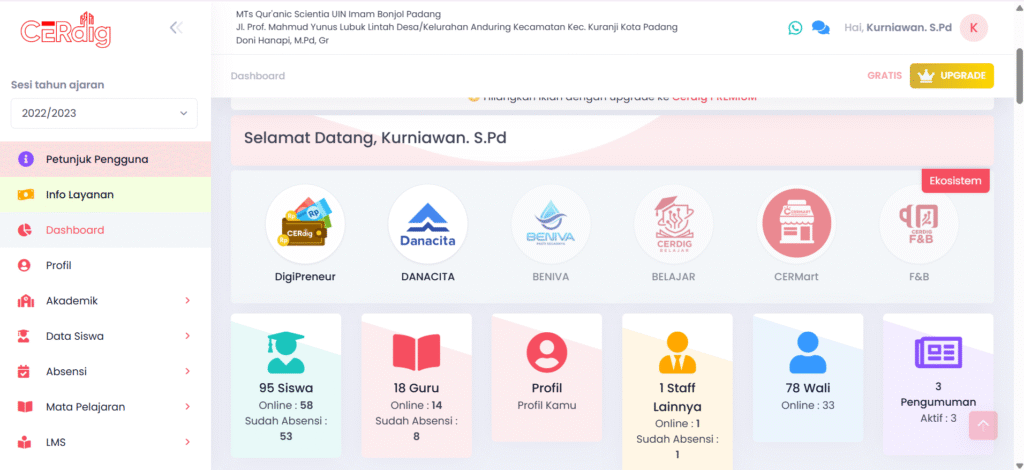Viewport: 1024px width, 470px height.
Task: Select Dashboard in the sidebar
Action: [105, 230]
